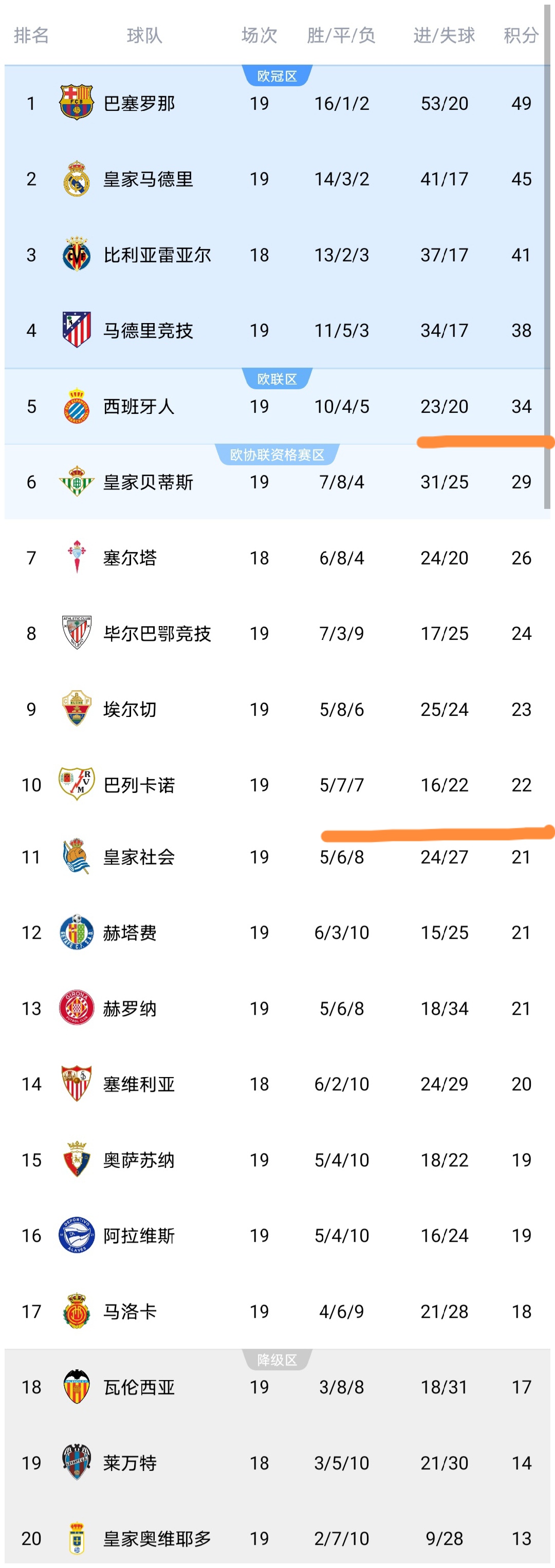Click the Athletic Bilbao crest

(76, 633)
